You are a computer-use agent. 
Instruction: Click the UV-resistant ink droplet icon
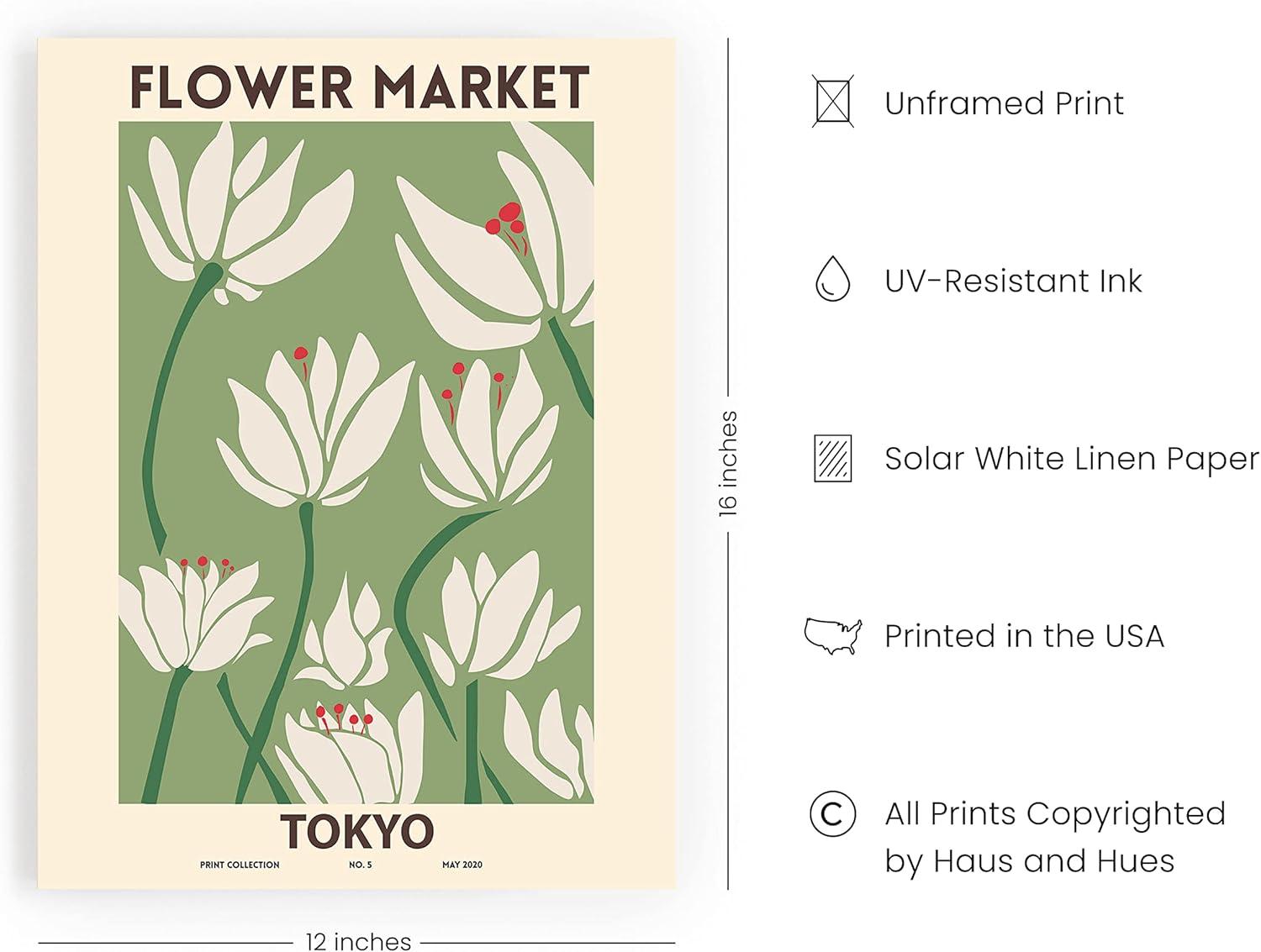click(832, 279)
